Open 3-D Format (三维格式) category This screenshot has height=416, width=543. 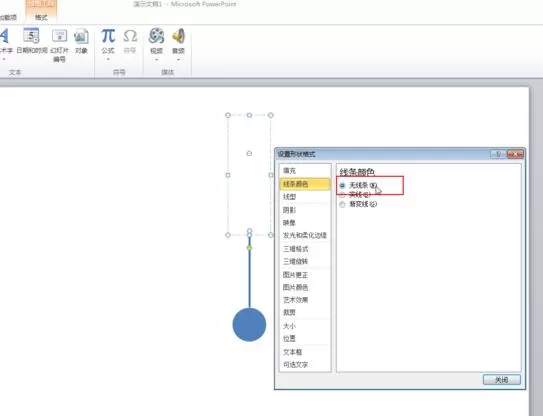[x=305, y=249]
